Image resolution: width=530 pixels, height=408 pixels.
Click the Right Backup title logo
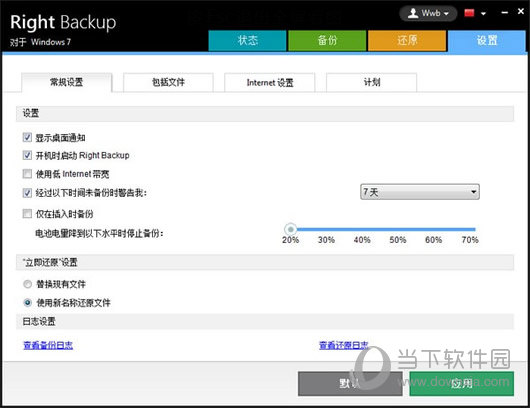(63, 22)
